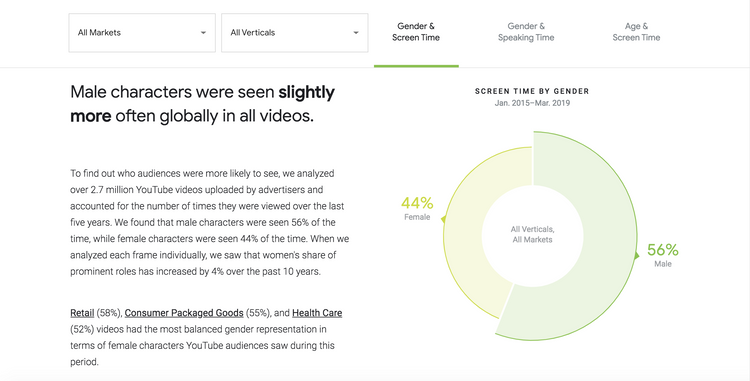Click the 44% Female label

coord(417,208)
